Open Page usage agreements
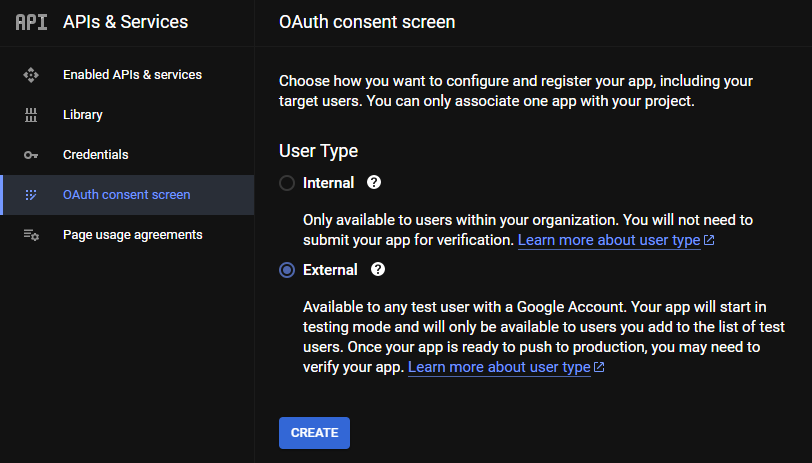 [x=127, y=235]
